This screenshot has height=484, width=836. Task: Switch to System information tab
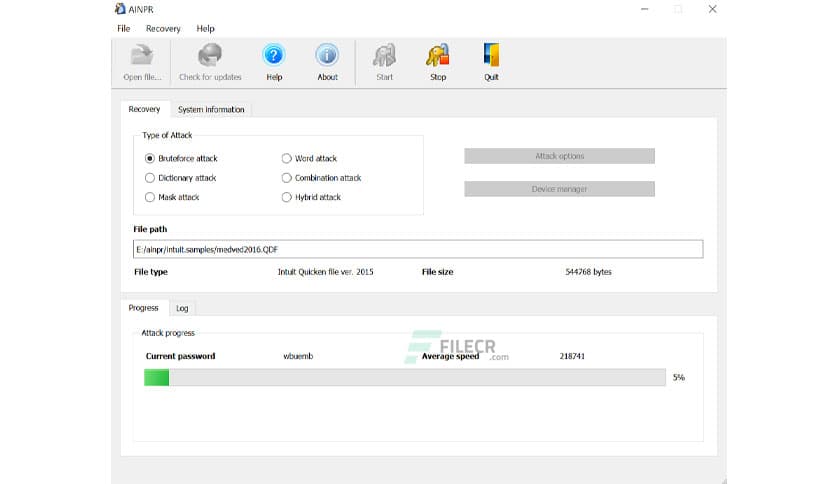(x=211, y=109)
